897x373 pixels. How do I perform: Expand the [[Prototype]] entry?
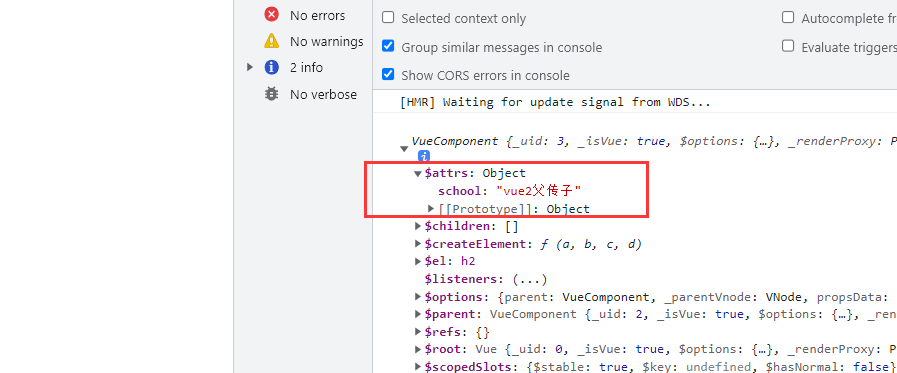click(431, 208)
